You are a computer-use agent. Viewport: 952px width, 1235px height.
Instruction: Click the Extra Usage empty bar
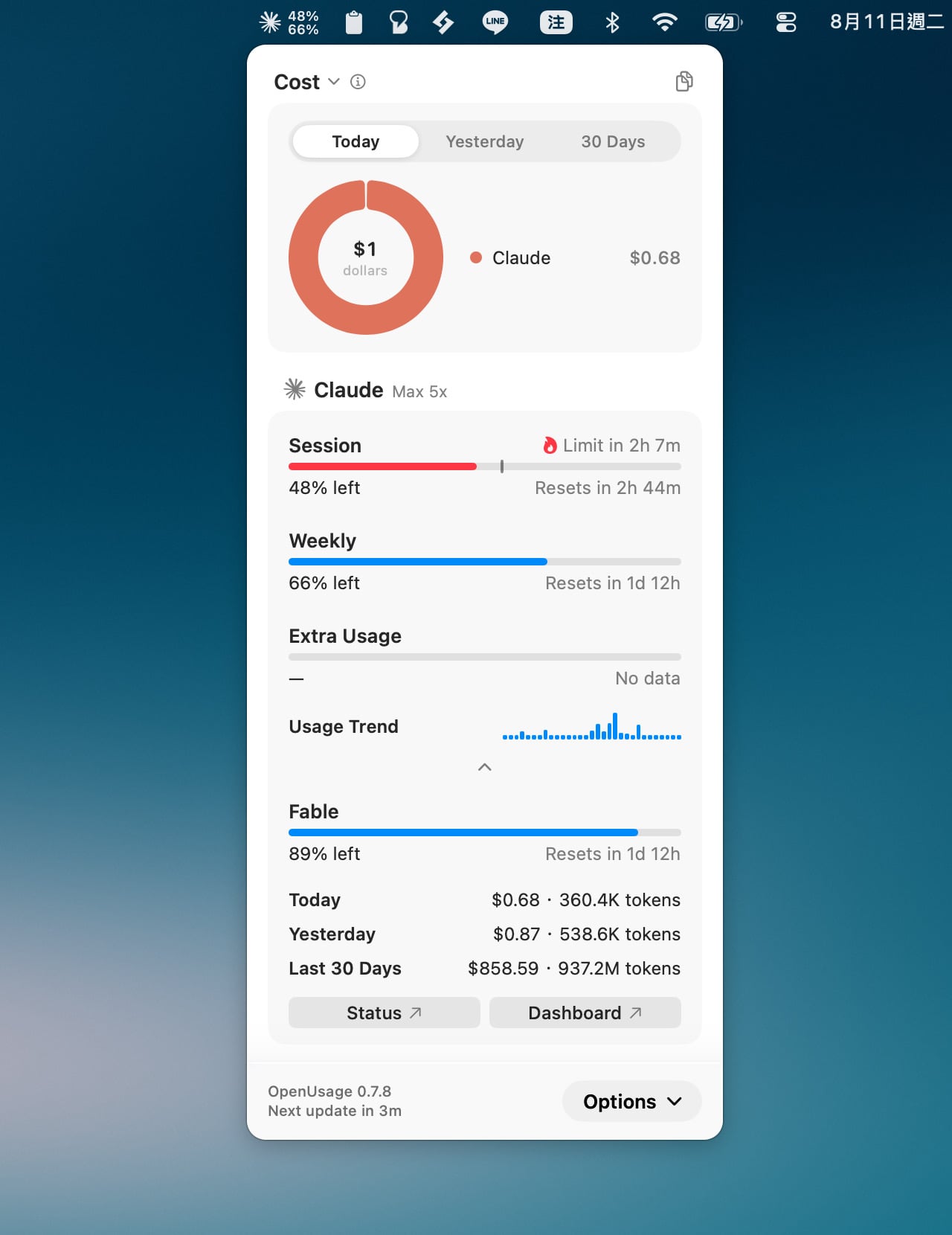485,657
